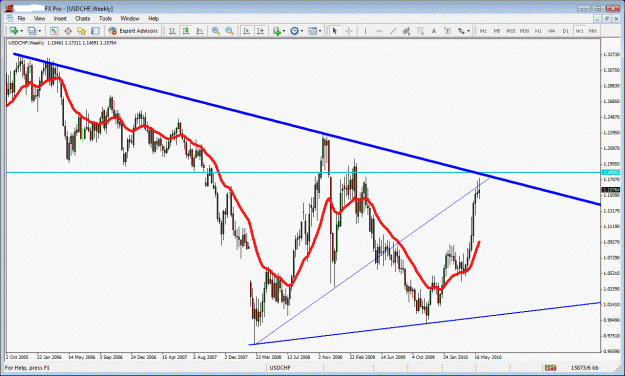Select the horizontal line drawing tool
The width and height of the screenshot is (625, 376).
point(379,31)
